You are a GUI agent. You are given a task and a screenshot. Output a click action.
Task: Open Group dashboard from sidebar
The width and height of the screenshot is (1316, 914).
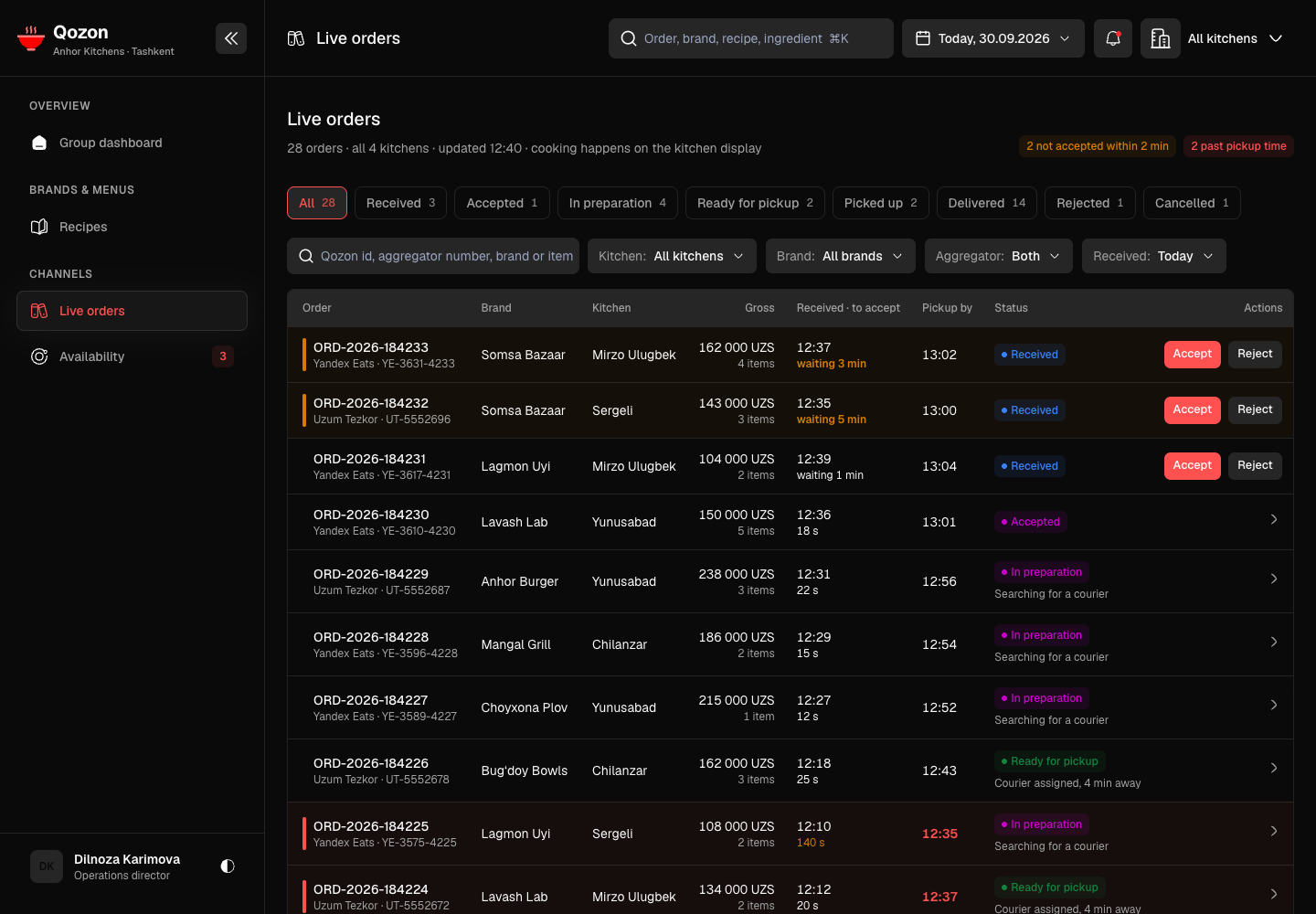132,143
